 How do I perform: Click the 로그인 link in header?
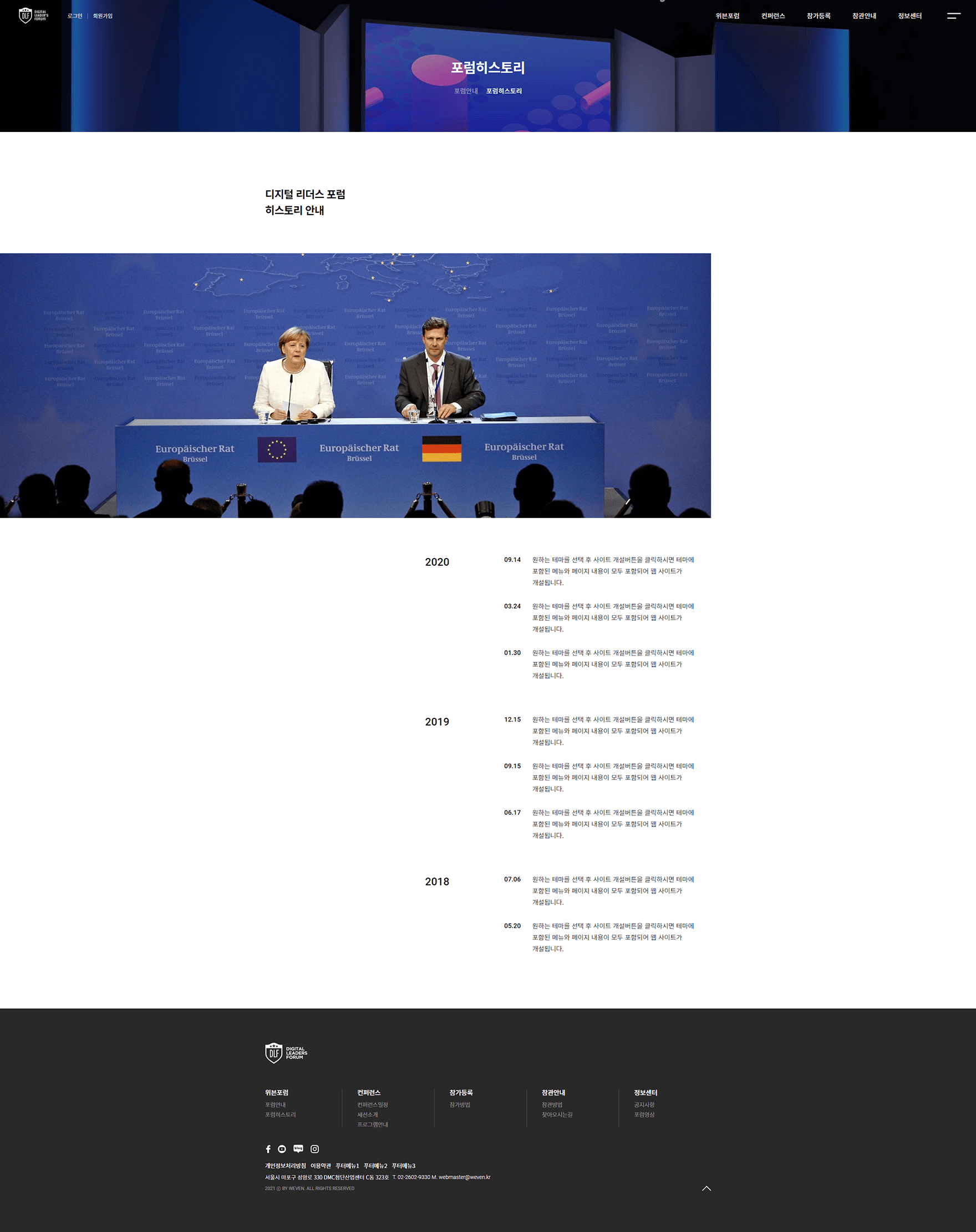(x=75, y=16)
